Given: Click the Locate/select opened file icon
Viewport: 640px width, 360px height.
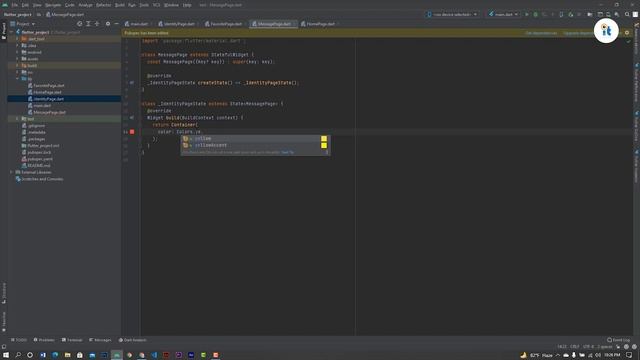Looking at the screenshot, I should click(80, 24).
